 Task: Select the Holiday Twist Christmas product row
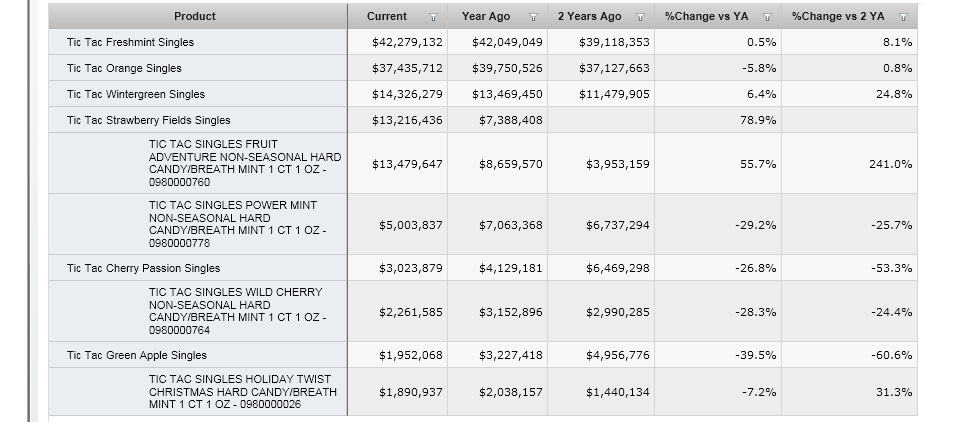click(x=242, y=392)
